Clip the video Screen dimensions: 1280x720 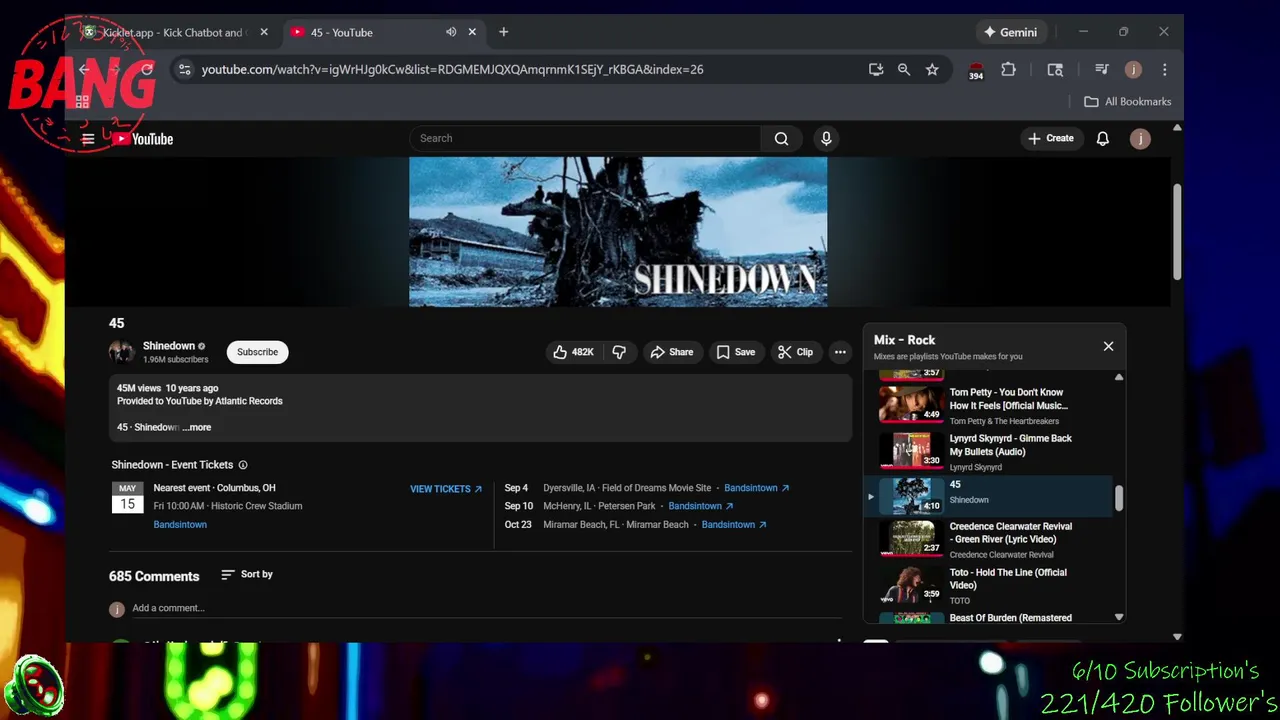coord(795,352)
